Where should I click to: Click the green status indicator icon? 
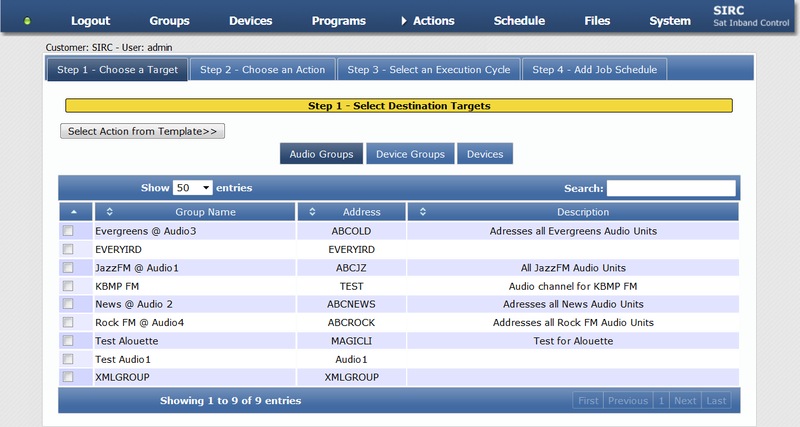pos(28,21)
